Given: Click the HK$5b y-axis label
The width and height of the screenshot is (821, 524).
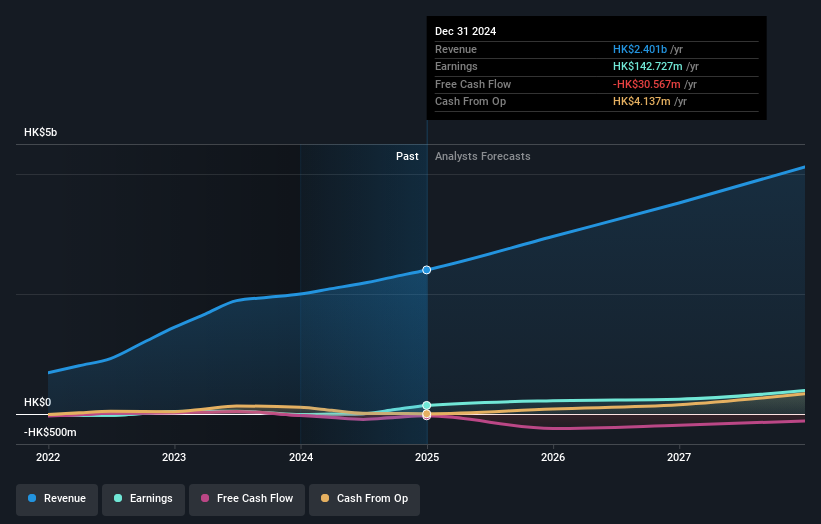Looking at the screenshot, I should click(x=41, y=133).
